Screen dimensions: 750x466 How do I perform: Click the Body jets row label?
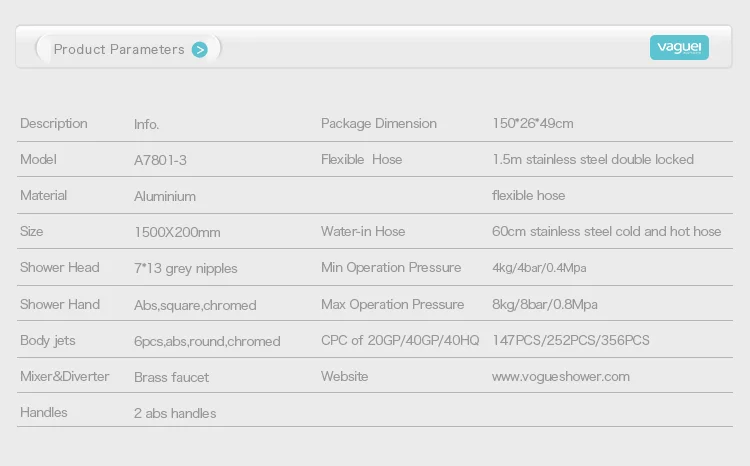click(50, 341)
